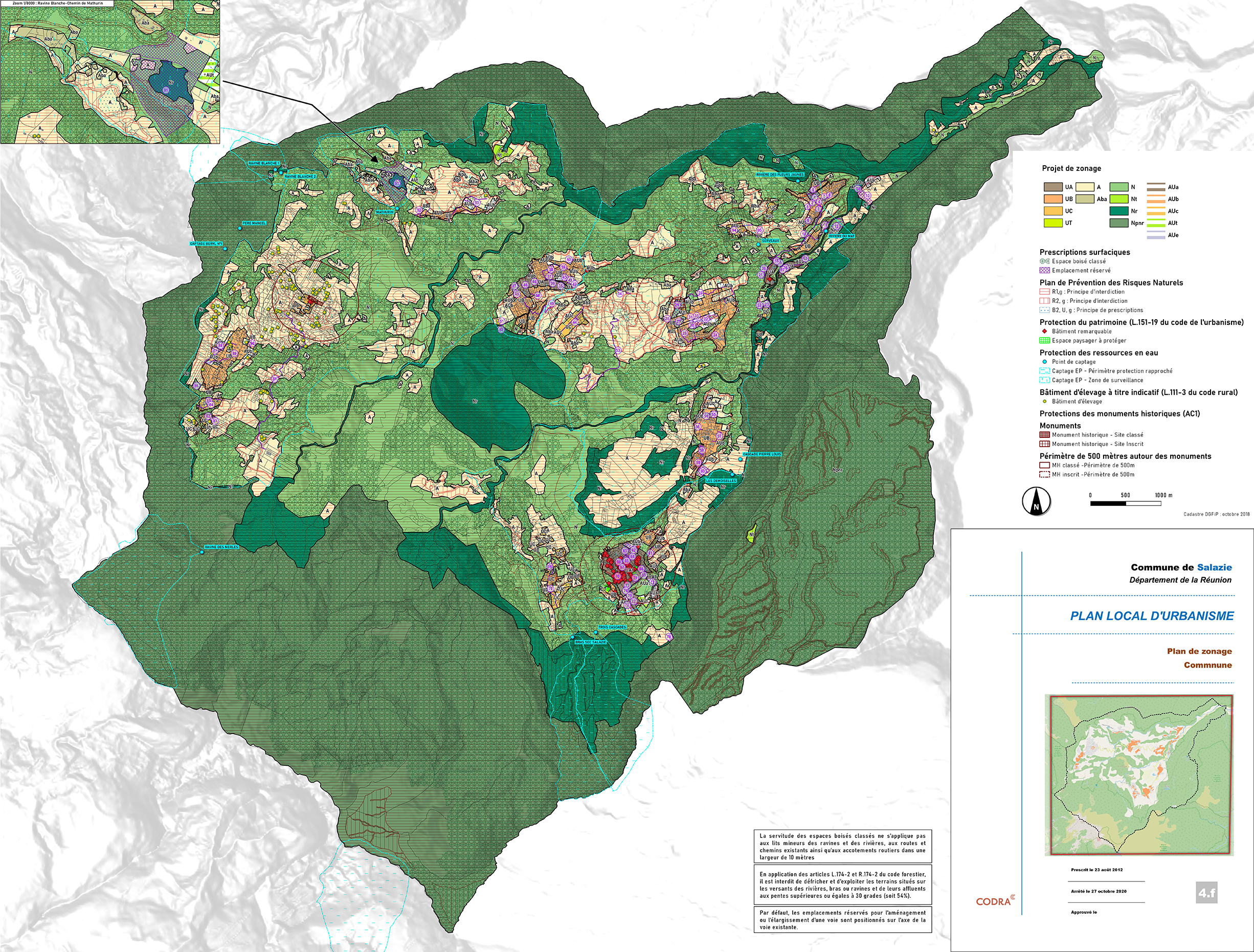This screenshot has width=1254, height=952.
Task: Click the Ravine Blanche zoom inset map
Action: [x=110, y=74]
